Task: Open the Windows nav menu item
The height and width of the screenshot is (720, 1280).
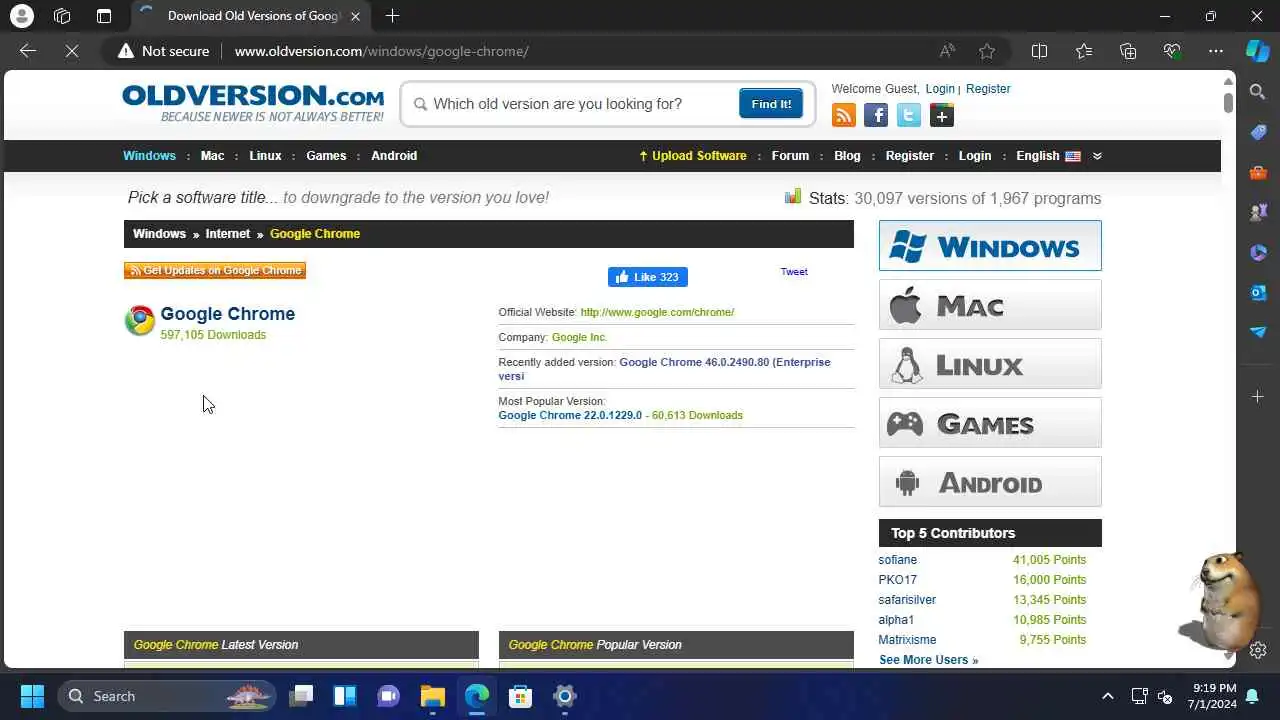Action: 149,156
